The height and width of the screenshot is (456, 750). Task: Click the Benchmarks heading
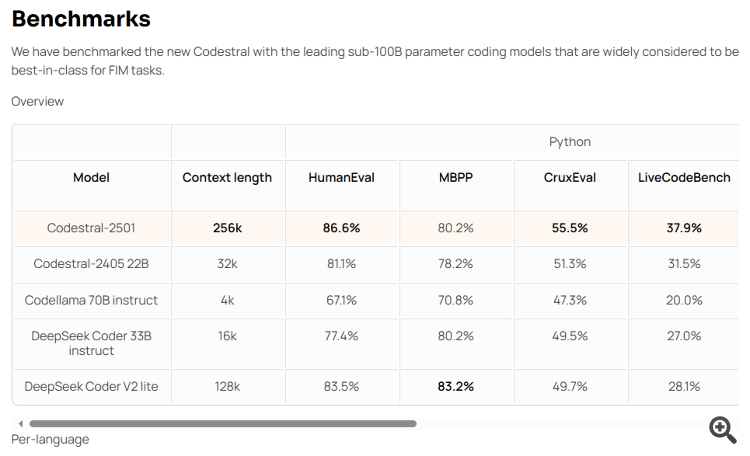tap(81, 19)
